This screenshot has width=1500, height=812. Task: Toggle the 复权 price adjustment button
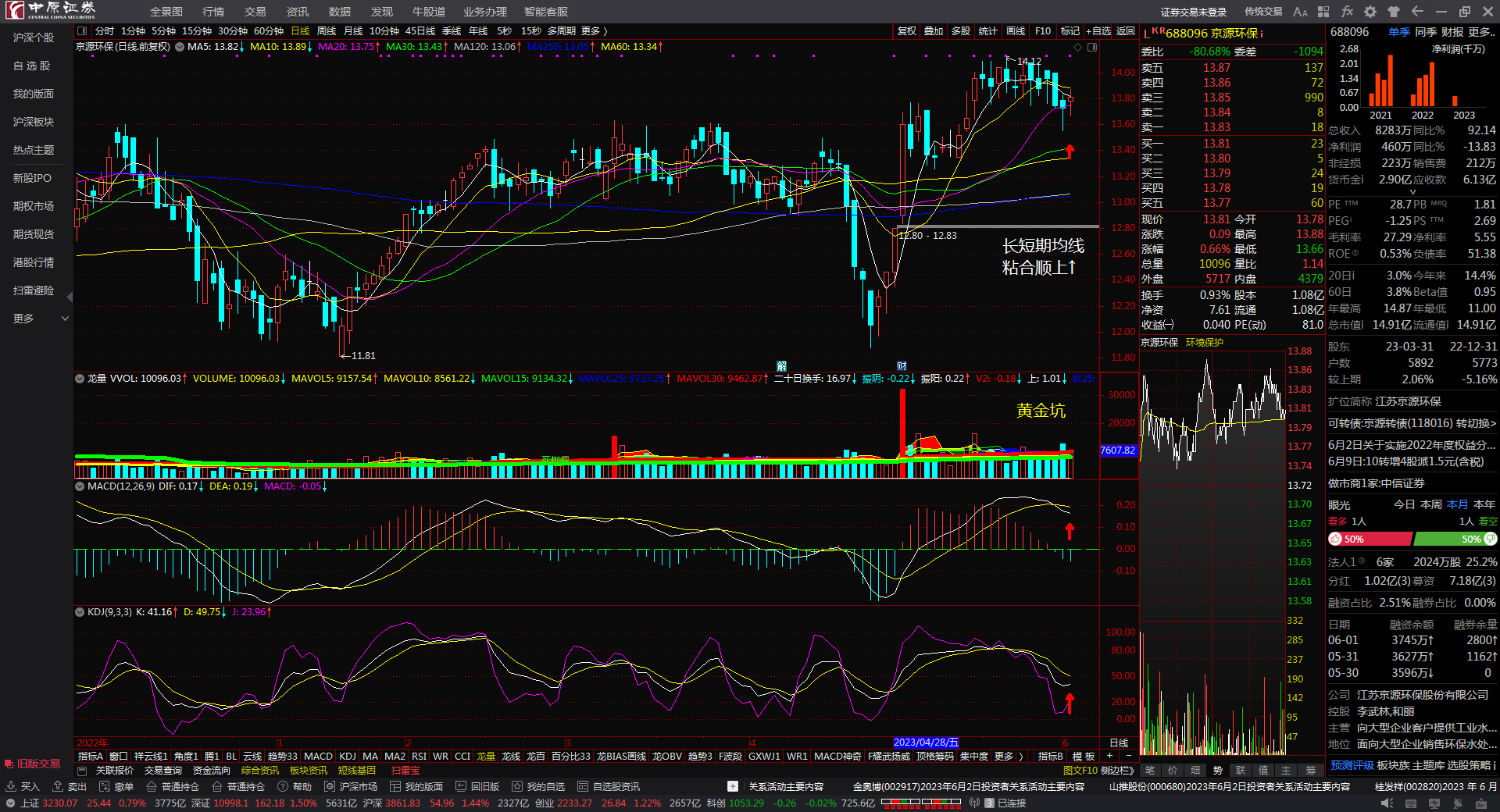click(907, 31)
